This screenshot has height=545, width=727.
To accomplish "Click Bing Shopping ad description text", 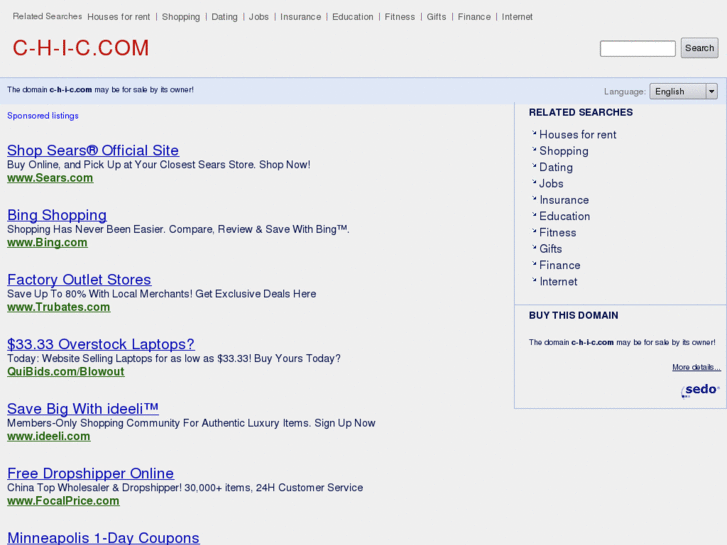I will (178, 229).
